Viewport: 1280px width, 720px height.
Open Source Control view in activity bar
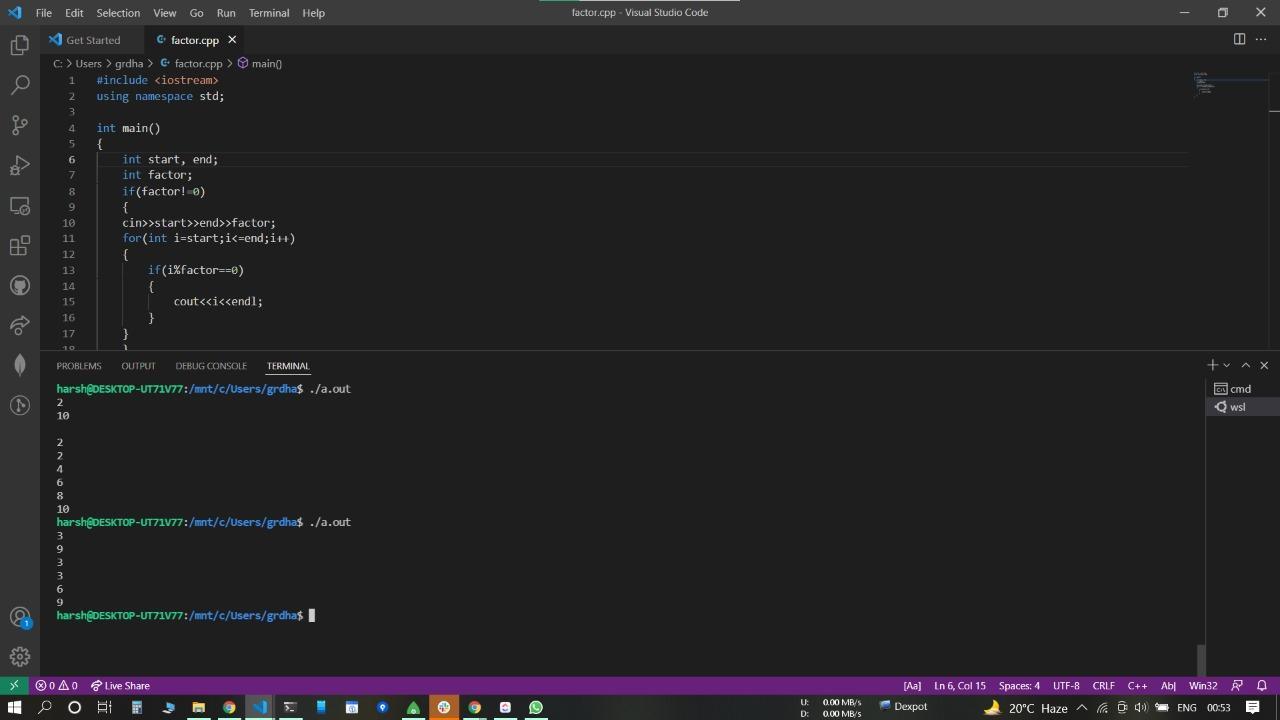tap(20, 125)
